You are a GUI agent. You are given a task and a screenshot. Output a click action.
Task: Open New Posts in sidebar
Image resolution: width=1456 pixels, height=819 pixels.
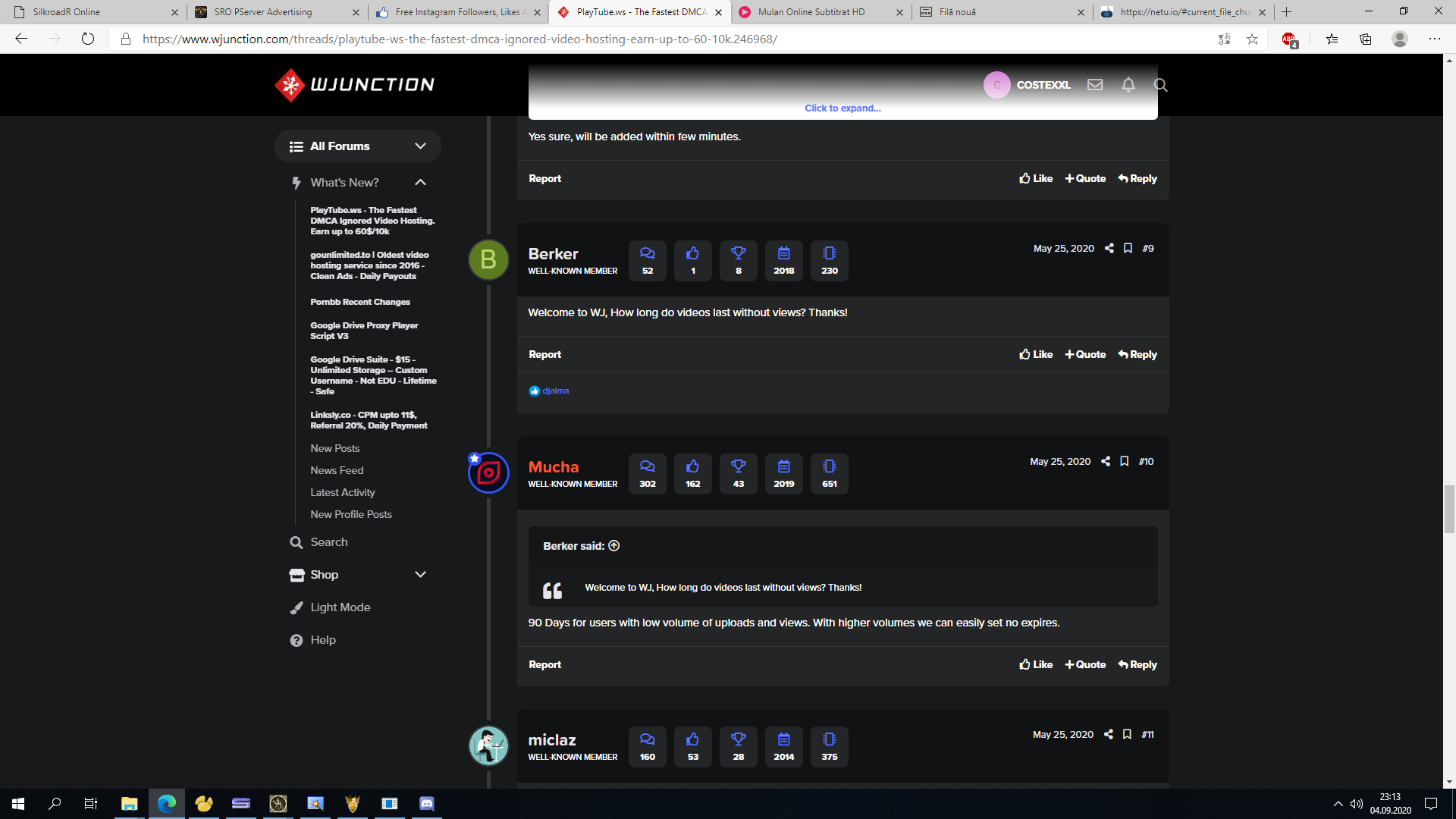tap(334, 449)
